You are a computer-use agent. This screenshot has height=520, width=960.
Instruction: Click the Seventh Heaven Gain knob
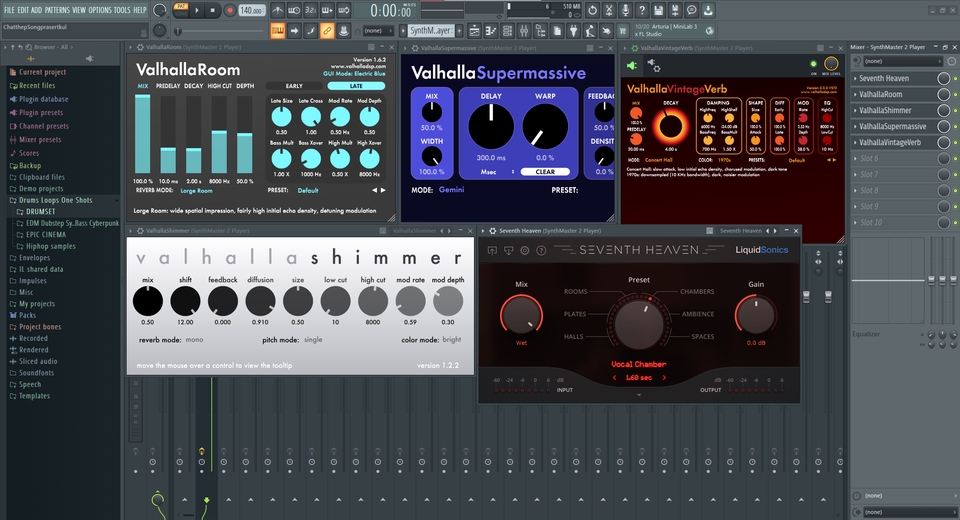(756, 315)
